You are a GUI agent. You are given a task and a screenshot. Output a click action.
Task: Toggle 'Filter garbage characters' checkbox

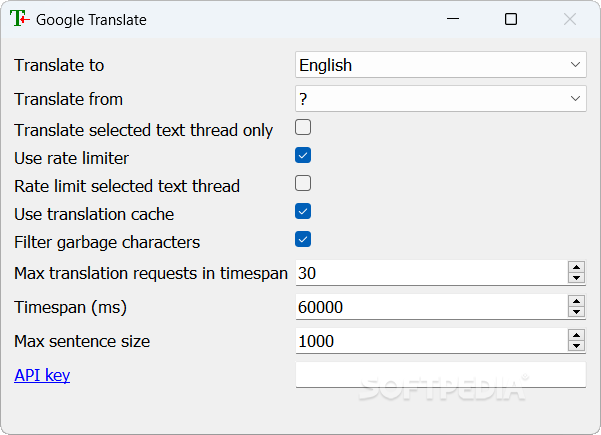click(303, 239)
